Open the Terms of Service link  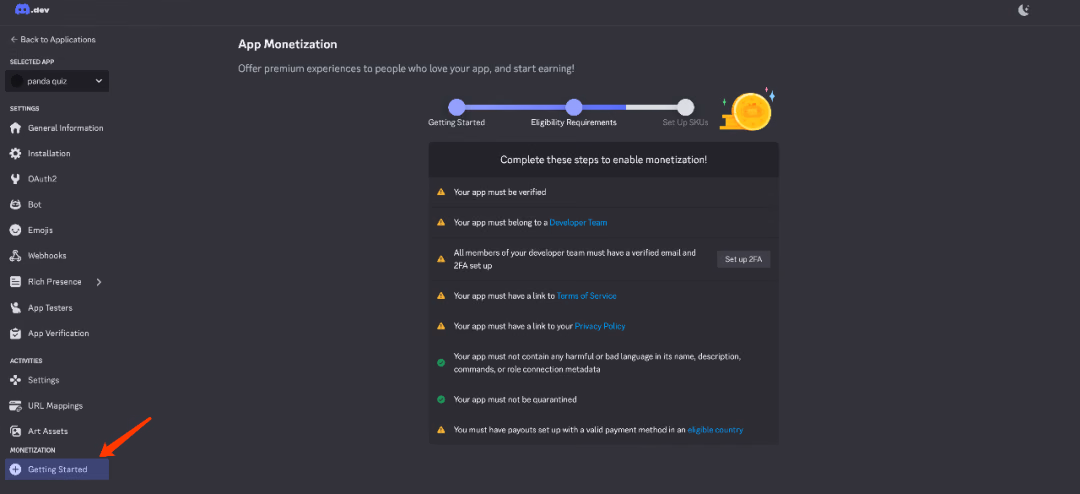586,296
